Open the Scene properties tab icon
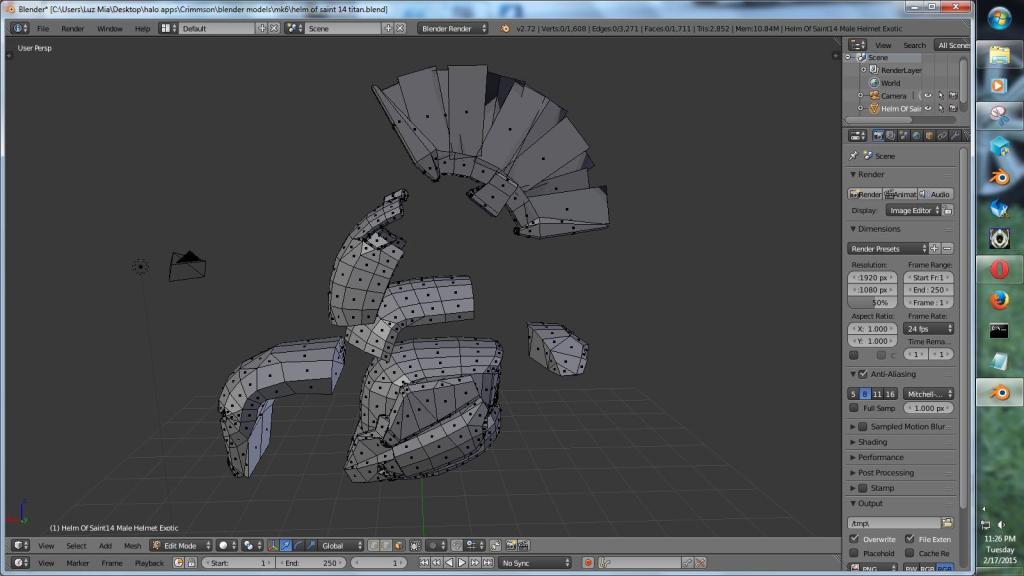Image resolution: width=1024 pixels, height=576 pixels. click(x=903, y=136)
